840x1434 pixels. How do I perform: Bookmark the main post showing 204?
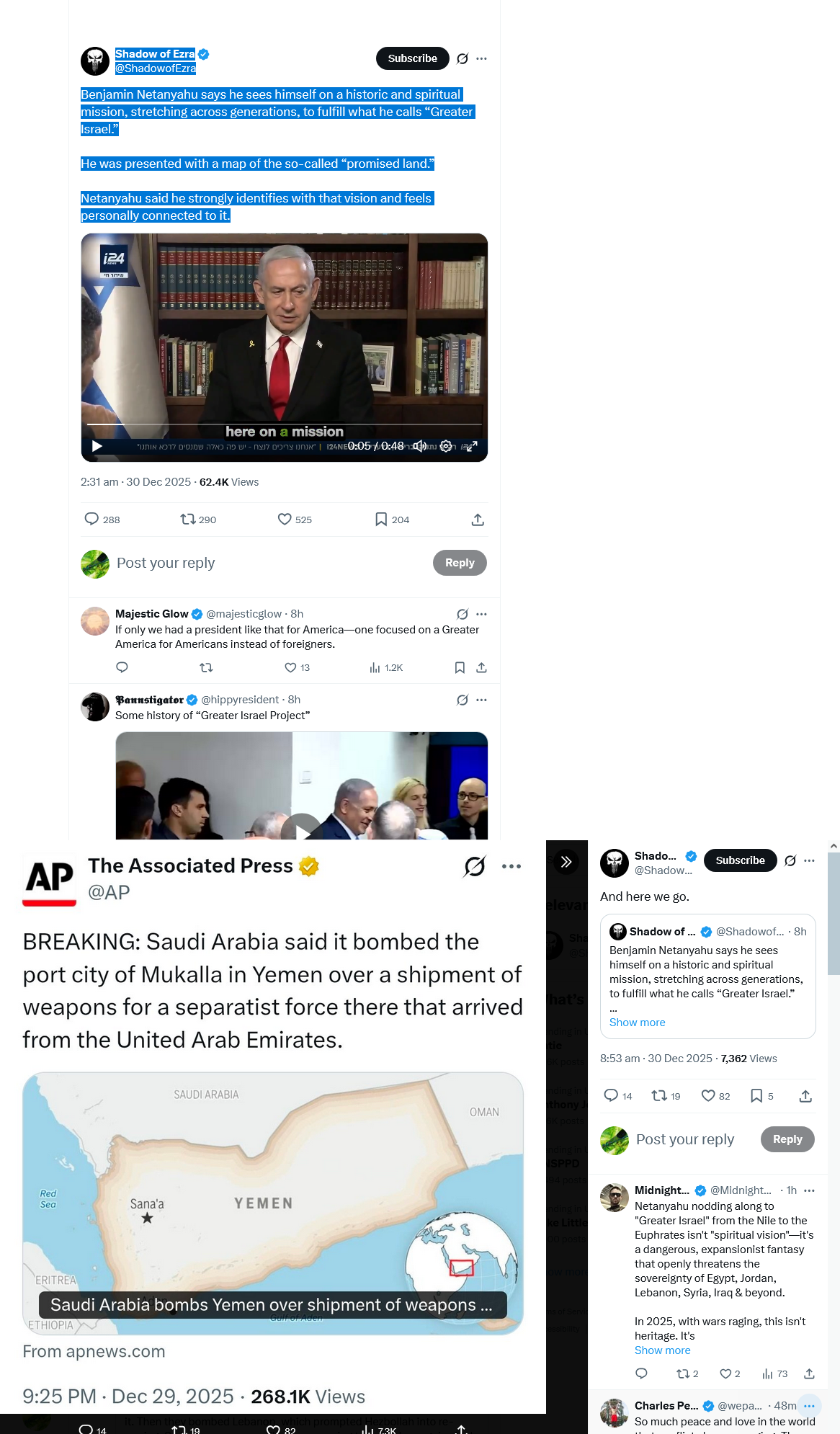(x=392, y=519)
